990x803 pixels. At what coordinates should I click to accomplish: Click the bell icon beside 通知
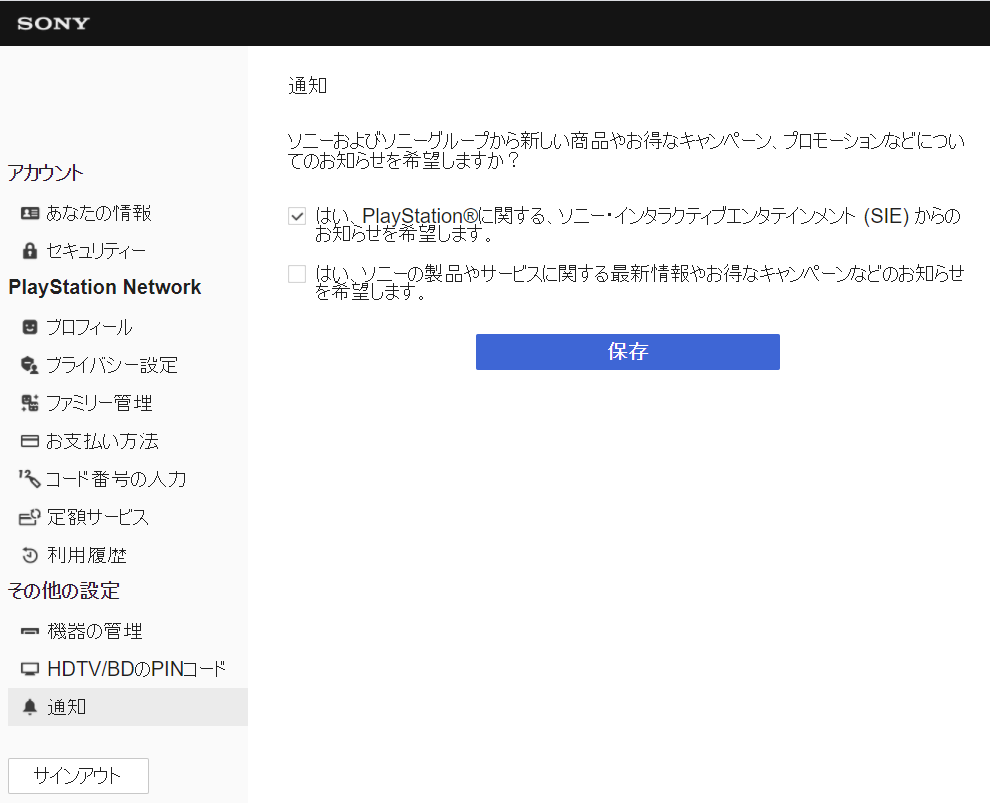tap(30, 706)
